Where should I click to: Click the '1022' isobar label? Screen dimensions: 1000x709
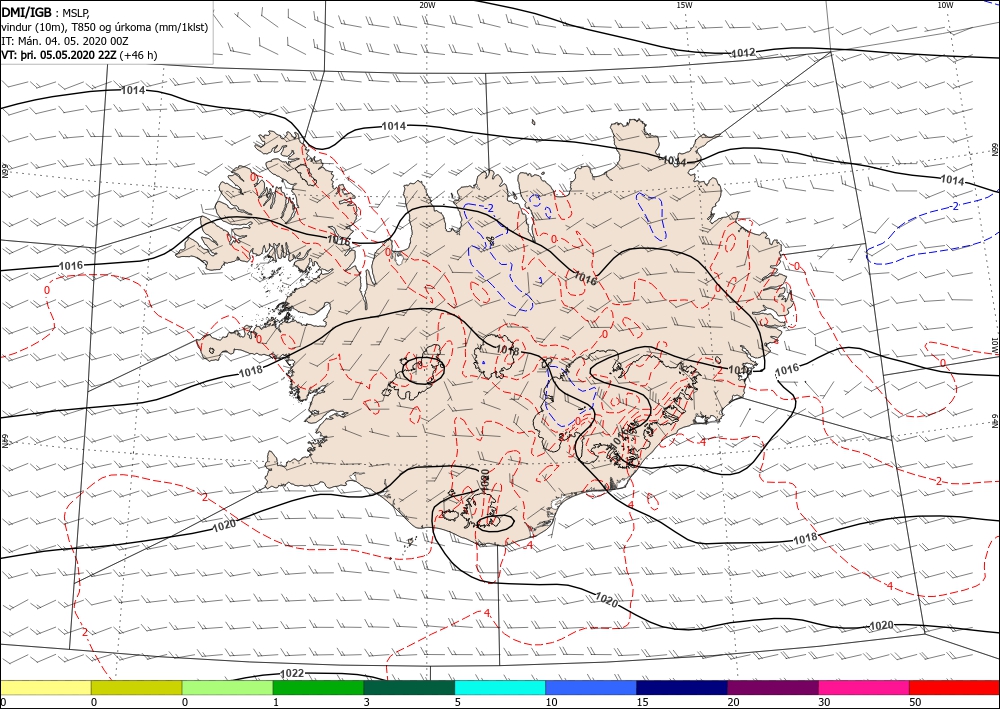tap(292, 673)
